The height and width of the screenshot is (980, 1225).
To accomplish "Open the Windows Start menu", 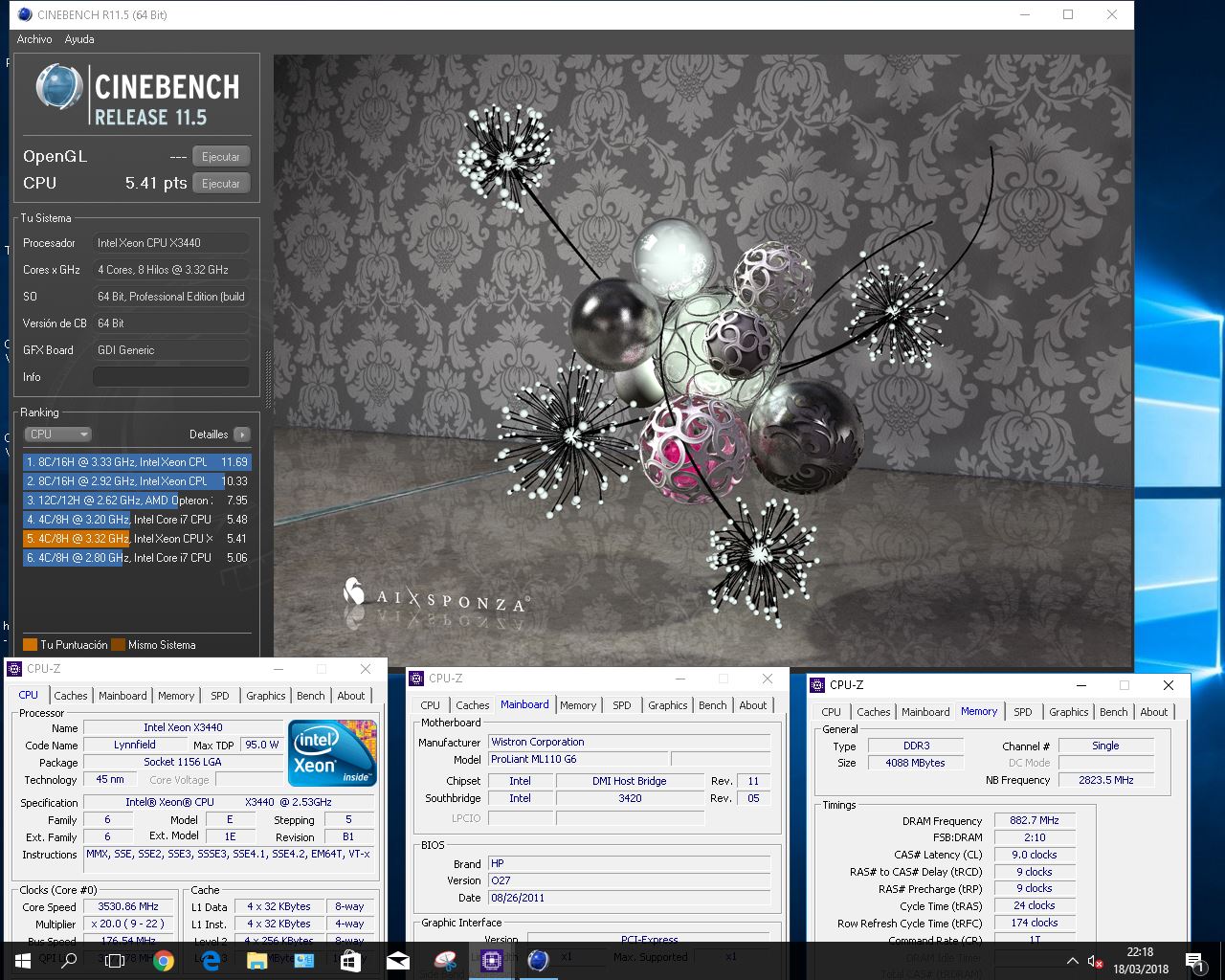I will [x=23, y=961].
